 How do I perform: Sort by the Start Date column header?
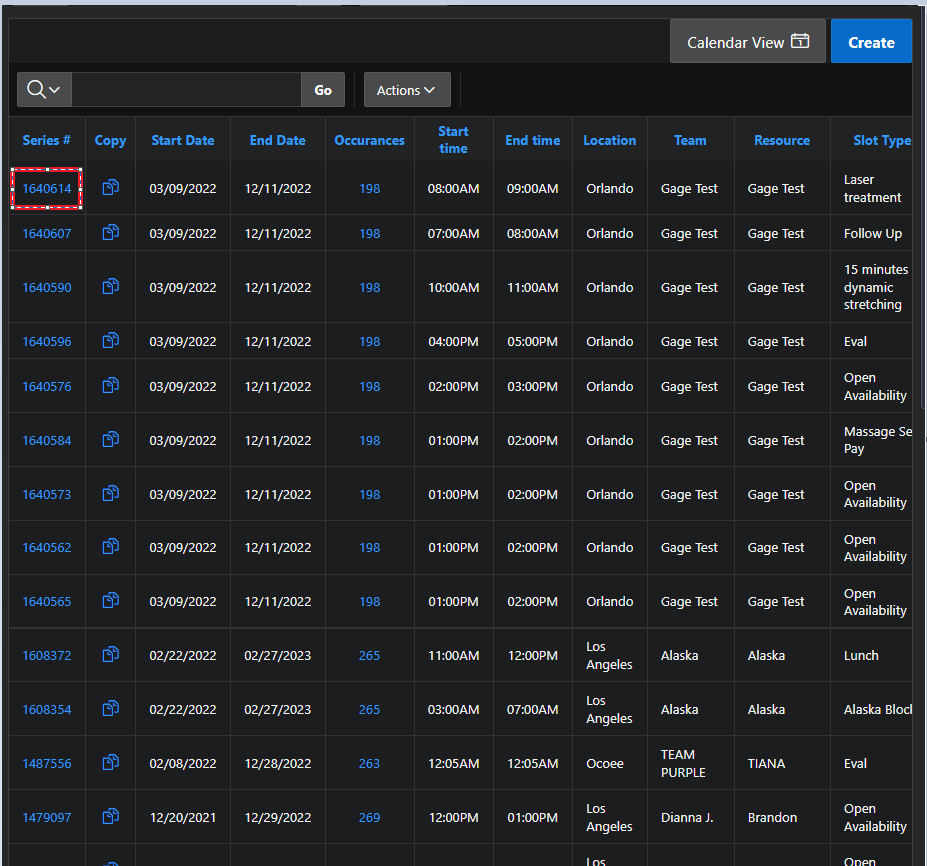[182, 141]
